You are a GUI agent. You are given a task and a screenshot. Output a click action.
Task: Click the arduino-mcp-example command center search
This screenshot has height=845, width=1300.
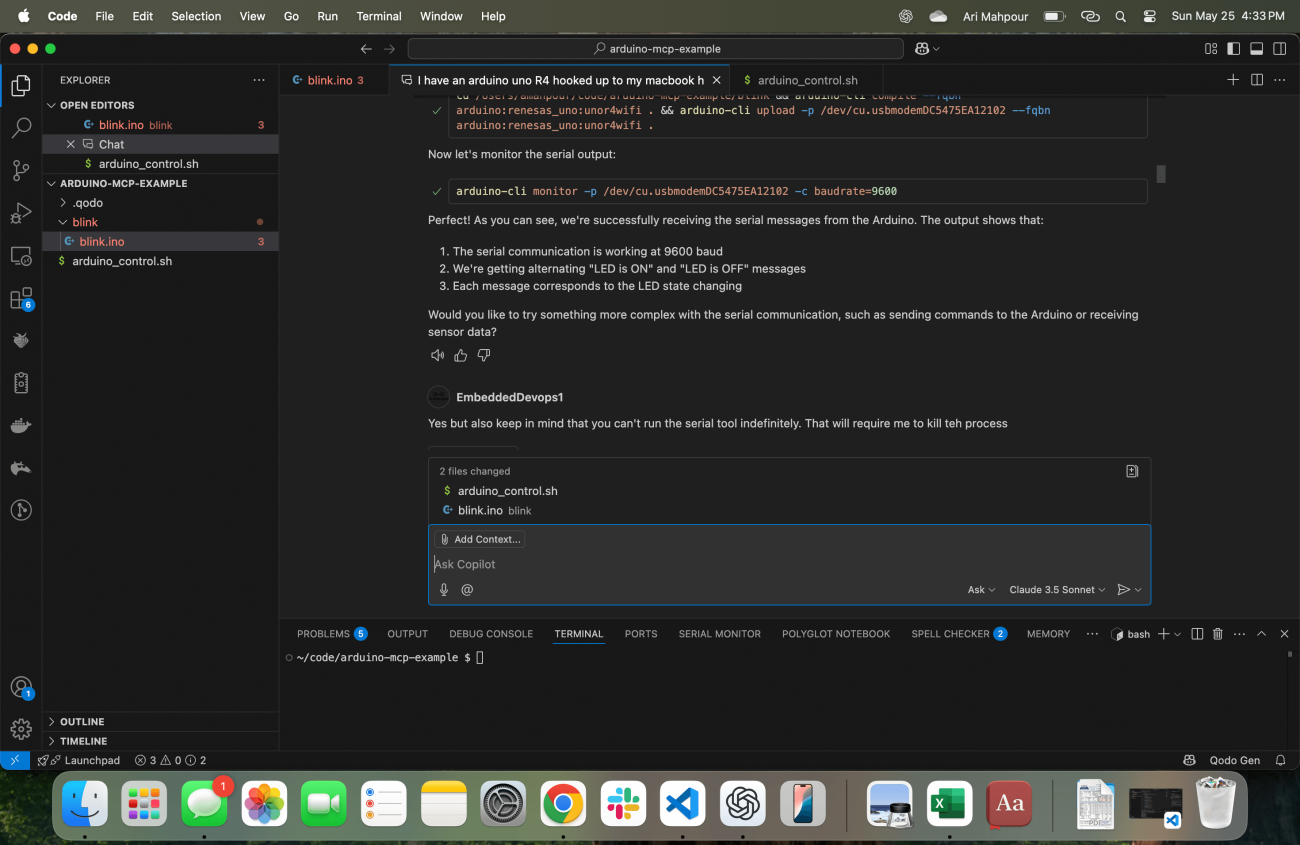[x=656, y=48]
